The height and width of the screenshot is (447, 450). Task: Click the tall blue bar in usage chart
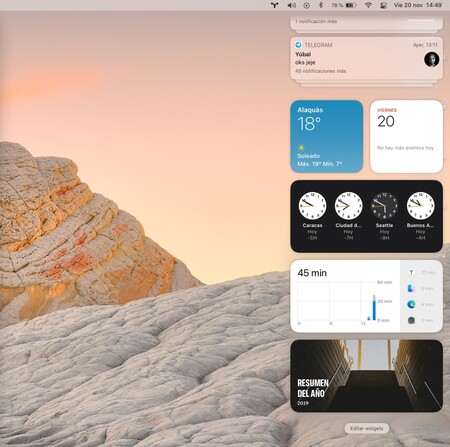(x=374, y=308)
